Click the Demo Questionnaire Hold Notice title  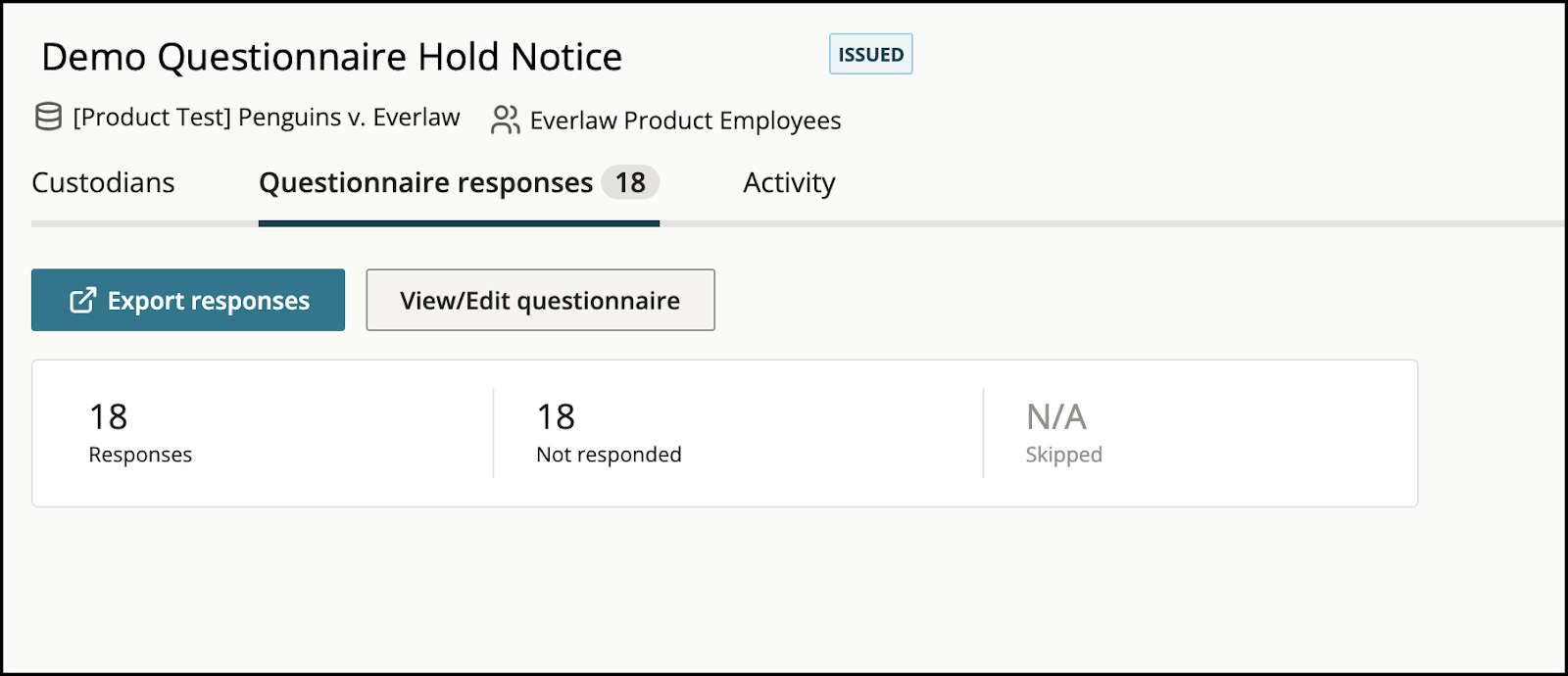coord(332,57)
